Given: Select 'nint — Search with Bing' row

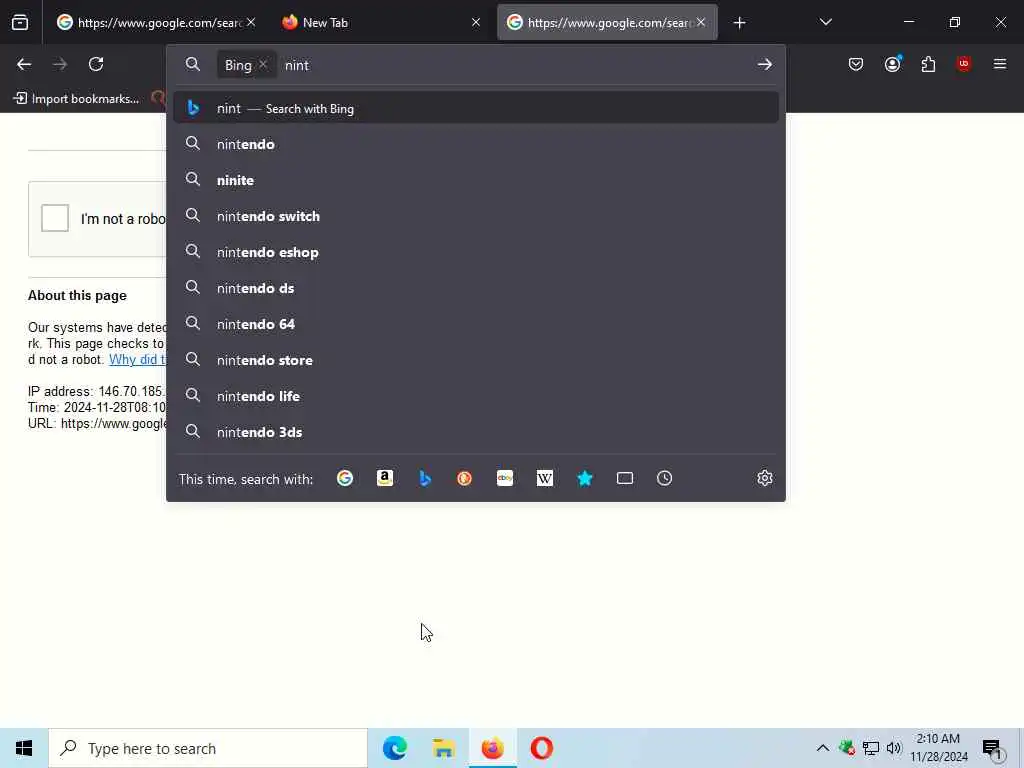Looking at the screenshot, I should point(476,108).
